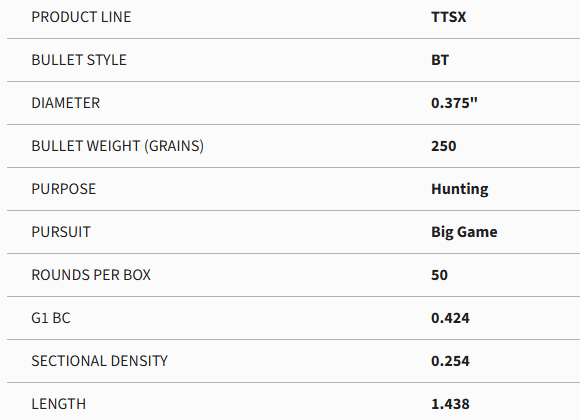Select the BT bullet style value
Screen dimensions: 580x420
point(440,60)
